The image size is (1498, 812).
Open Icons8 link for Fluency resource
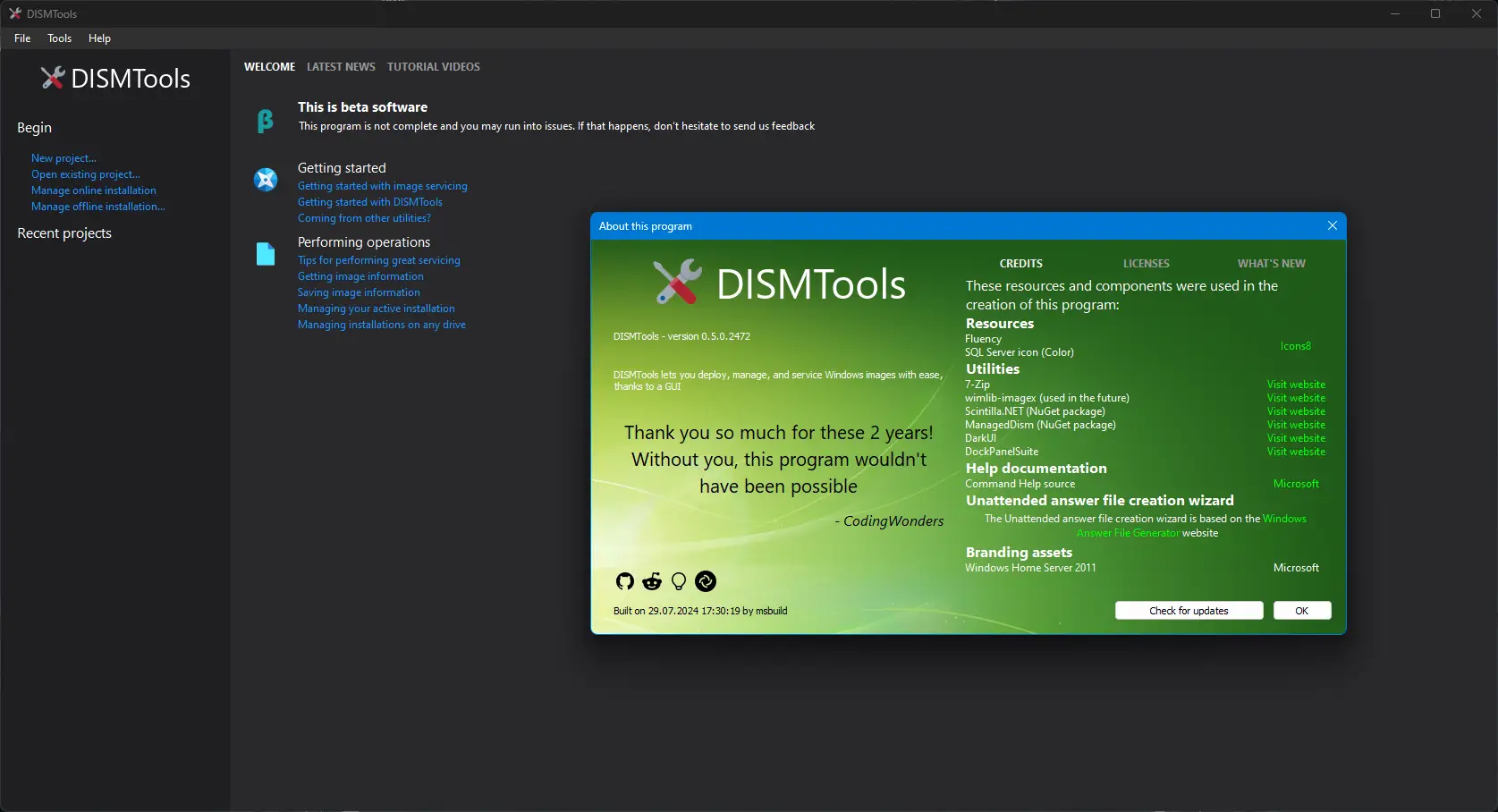pos(1295,345)
